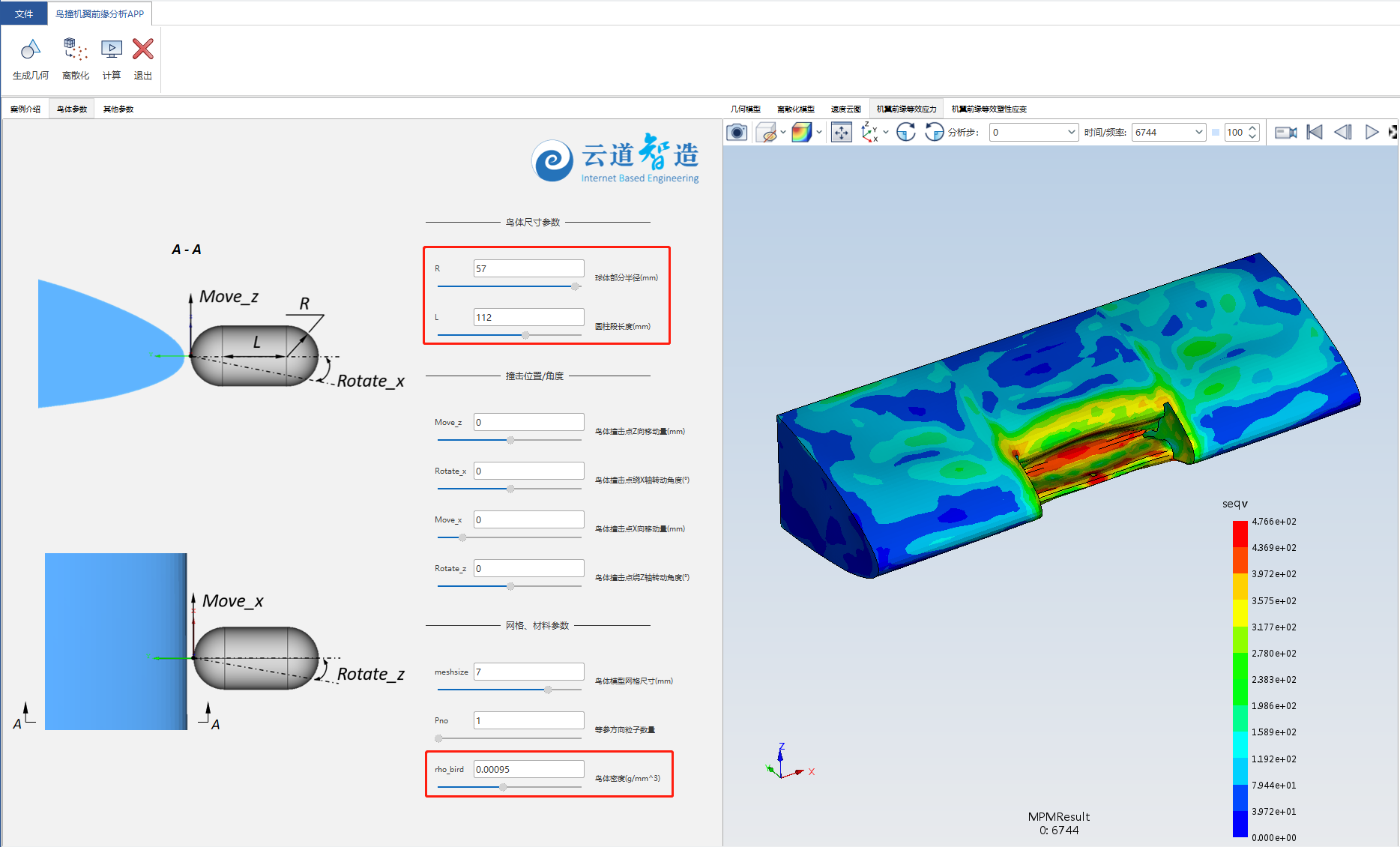Increase the 100 spinner value
1400x847 pixels.
[1252, 128]
